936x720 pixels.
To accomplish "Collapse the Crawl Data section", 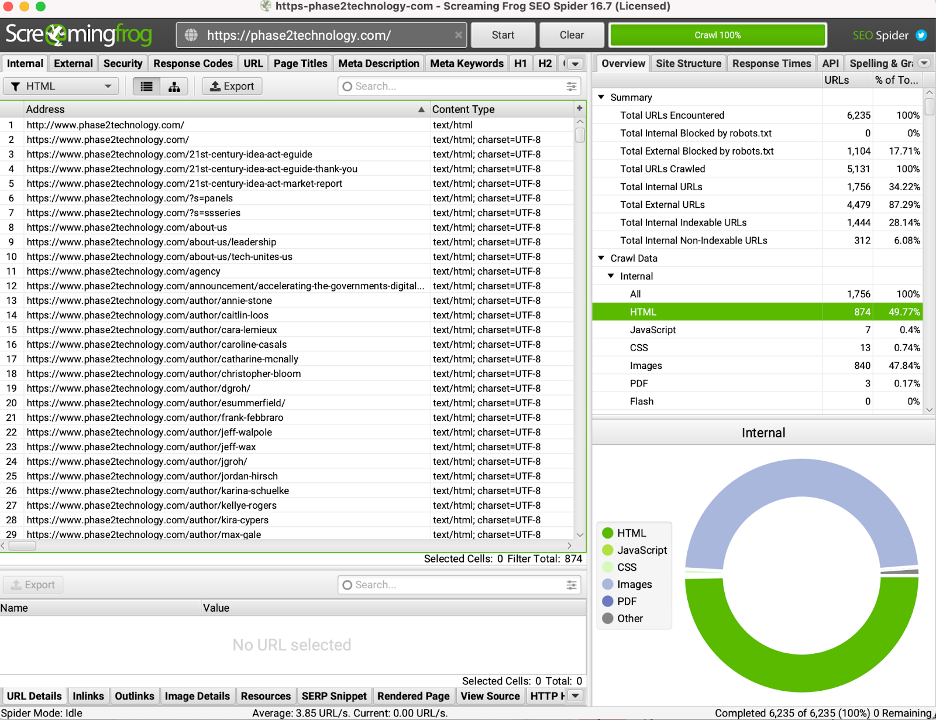I will pos(601,258).
